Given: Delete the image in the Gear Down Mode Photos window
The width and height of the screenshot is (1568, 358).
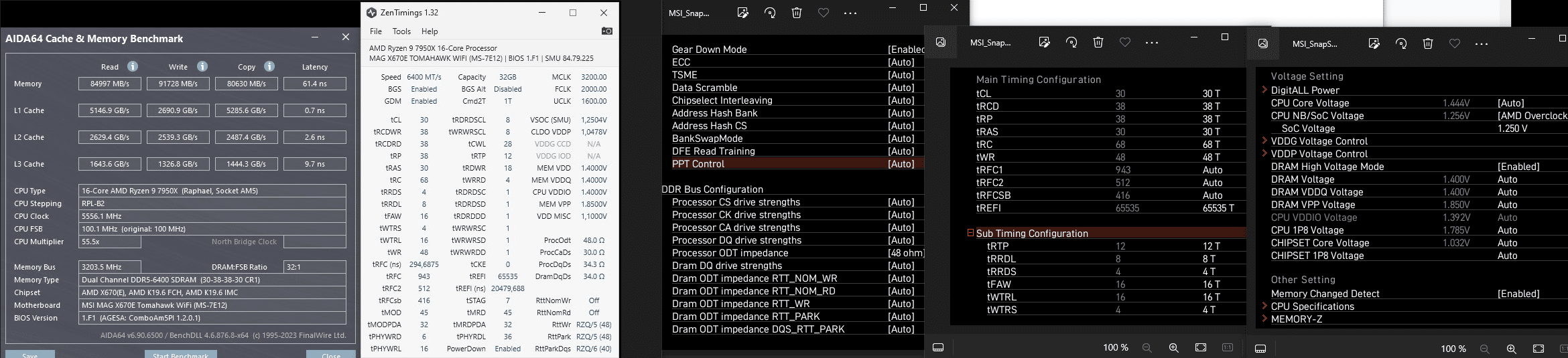Looking at the screenshot, I should 797,13.
